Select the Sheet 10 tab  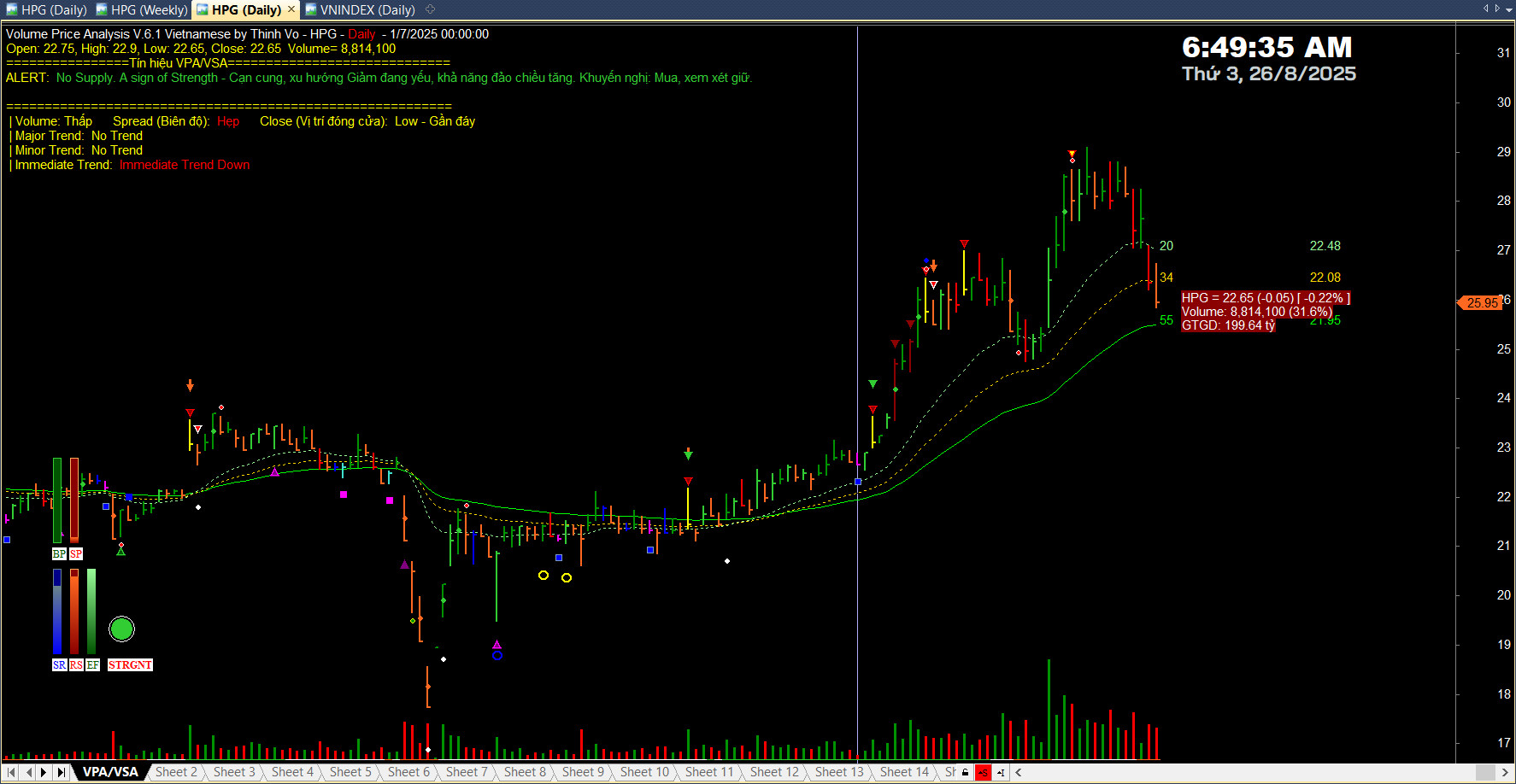coord(644,772)
